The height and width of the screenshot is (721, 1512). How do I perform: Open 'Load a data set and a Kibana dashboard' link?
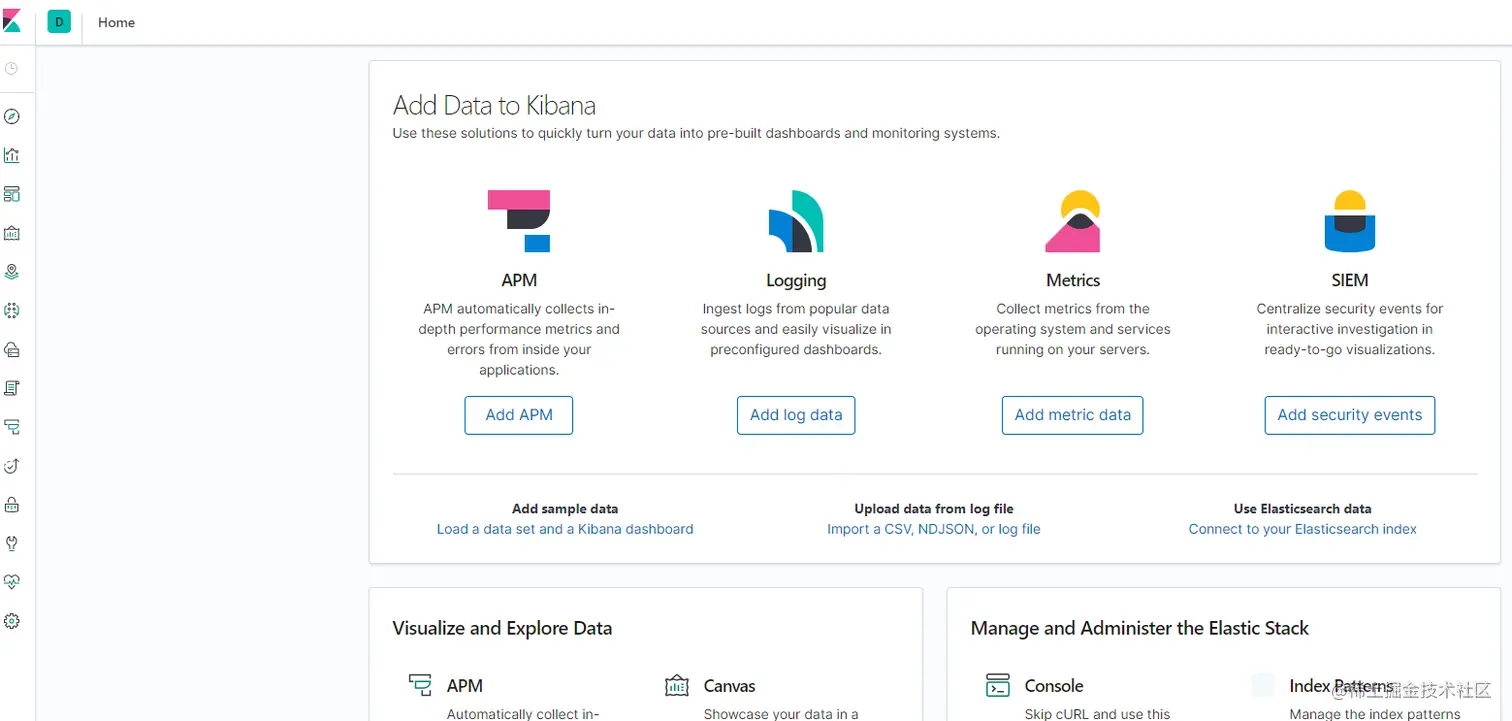click(565, 529)
